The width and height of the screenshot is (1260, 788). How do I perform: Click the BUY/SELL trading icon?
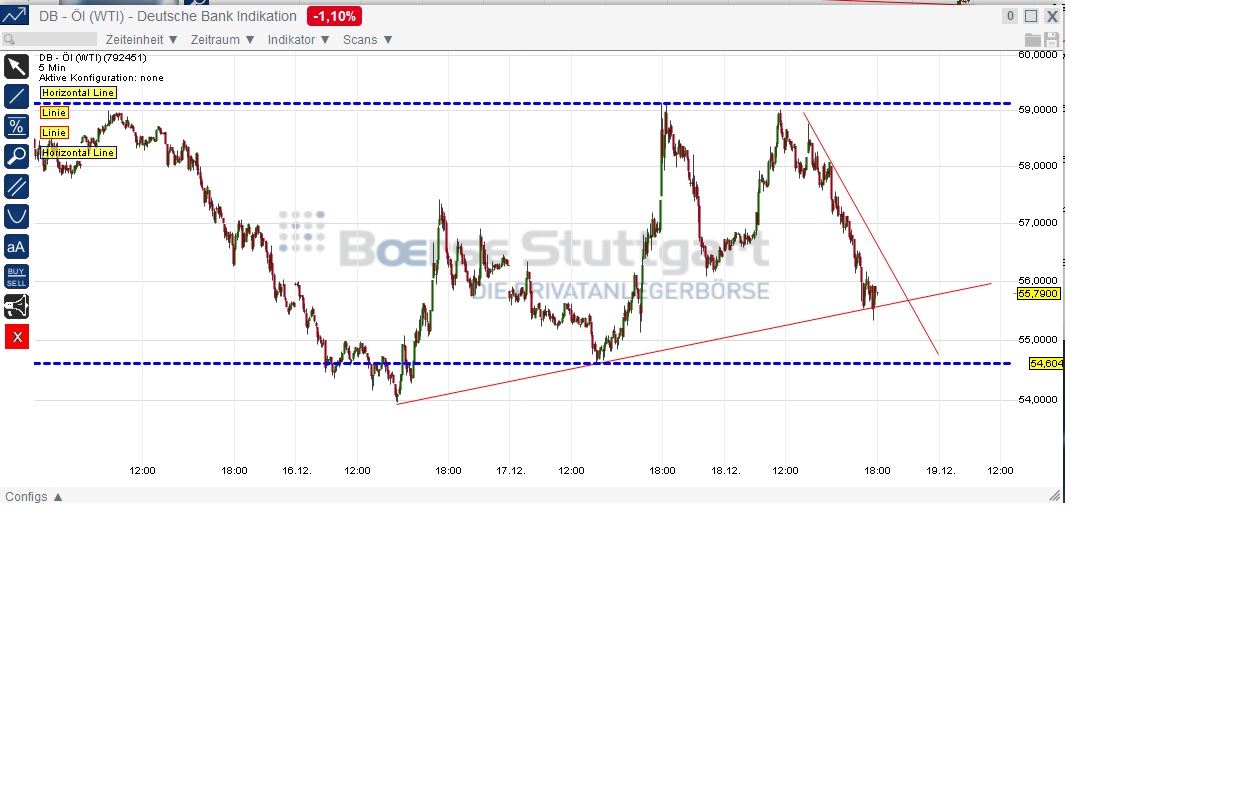click(x=16, y=275)
